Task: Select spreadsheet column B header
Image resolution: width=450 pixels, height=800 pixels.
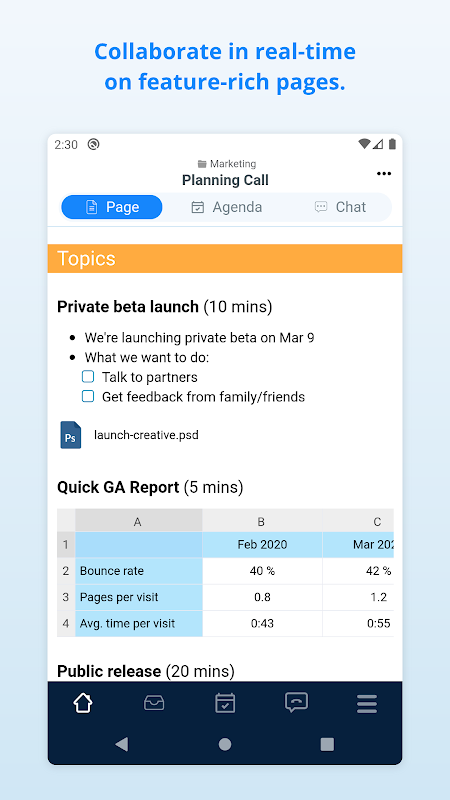Action: pyautogui.click(x=262, y=520)
